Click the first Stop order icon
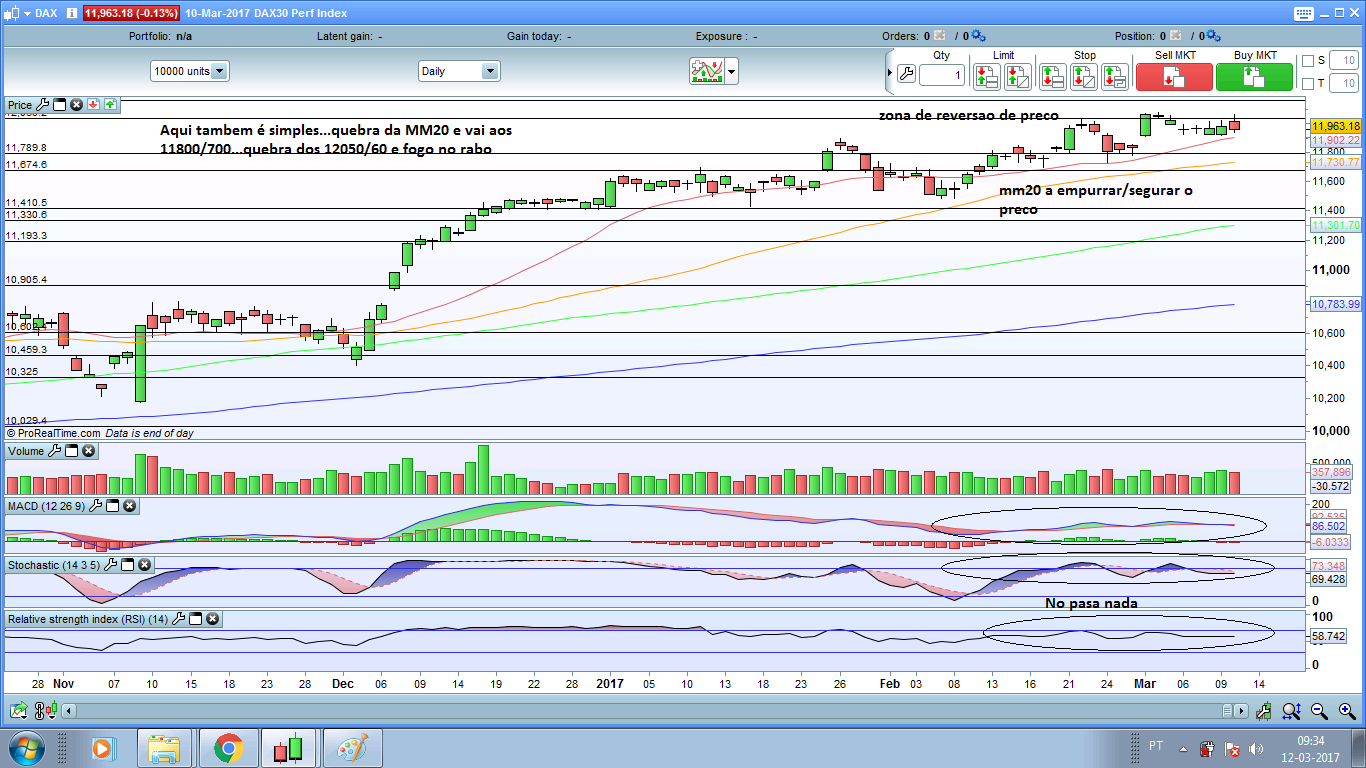Screen dimensions: 1366x768 coord(1052,76)
